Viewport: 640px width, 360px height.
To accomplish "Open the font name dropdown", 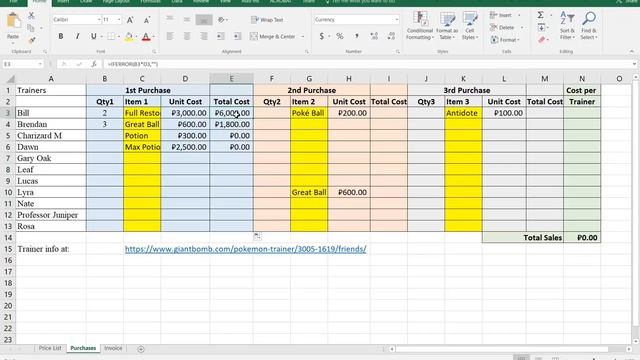I will pos(99,20).
